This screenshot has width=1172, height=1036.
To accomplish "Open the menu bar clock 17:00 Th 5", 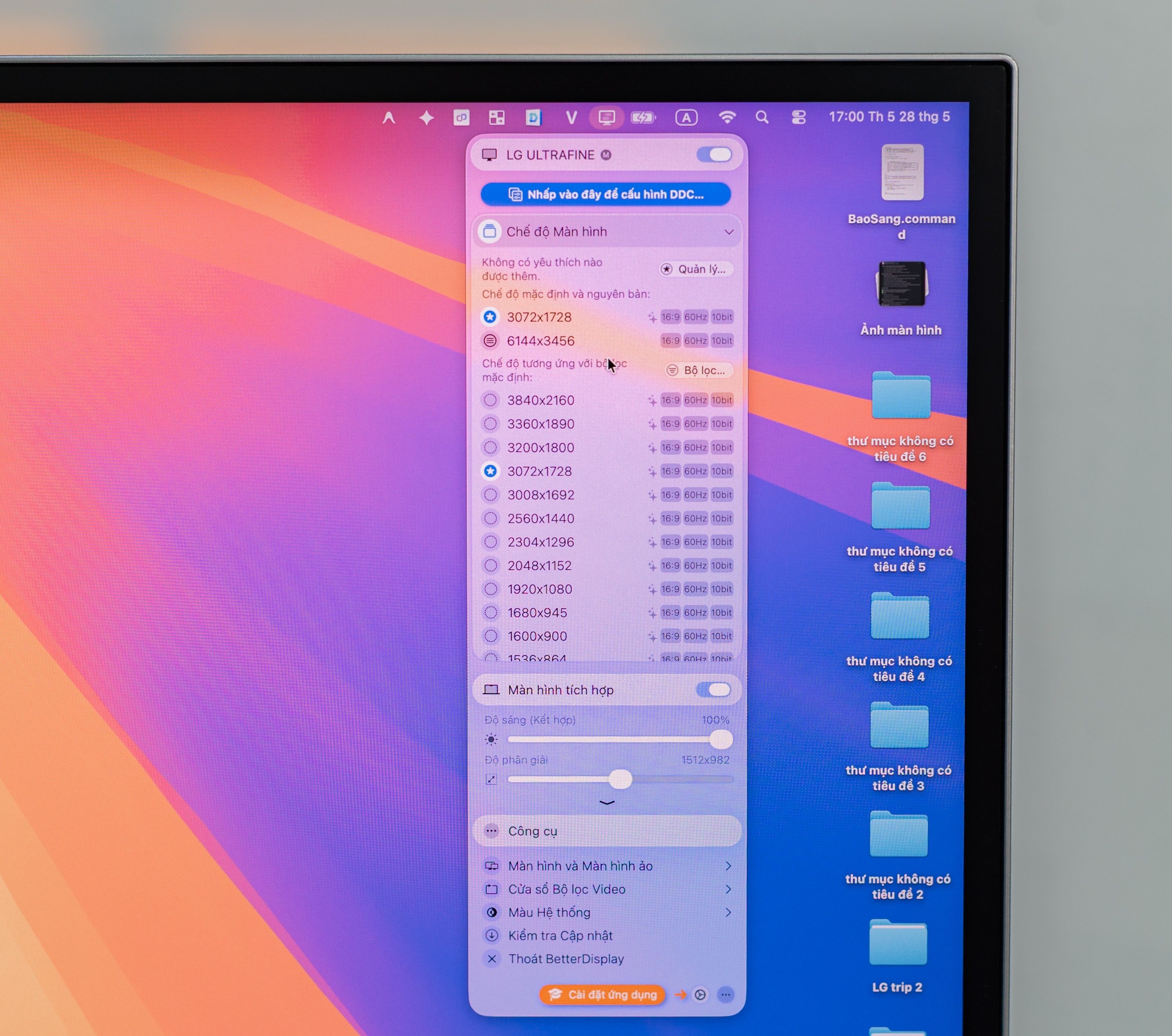I will [x=889, y=117].
